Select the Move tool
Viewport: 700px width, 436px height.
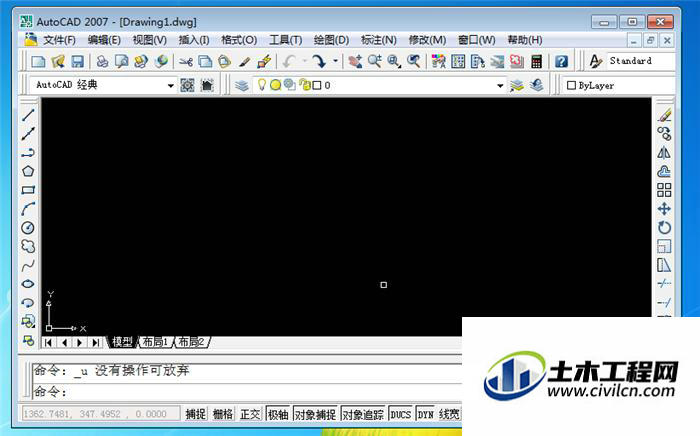(664, 209)
